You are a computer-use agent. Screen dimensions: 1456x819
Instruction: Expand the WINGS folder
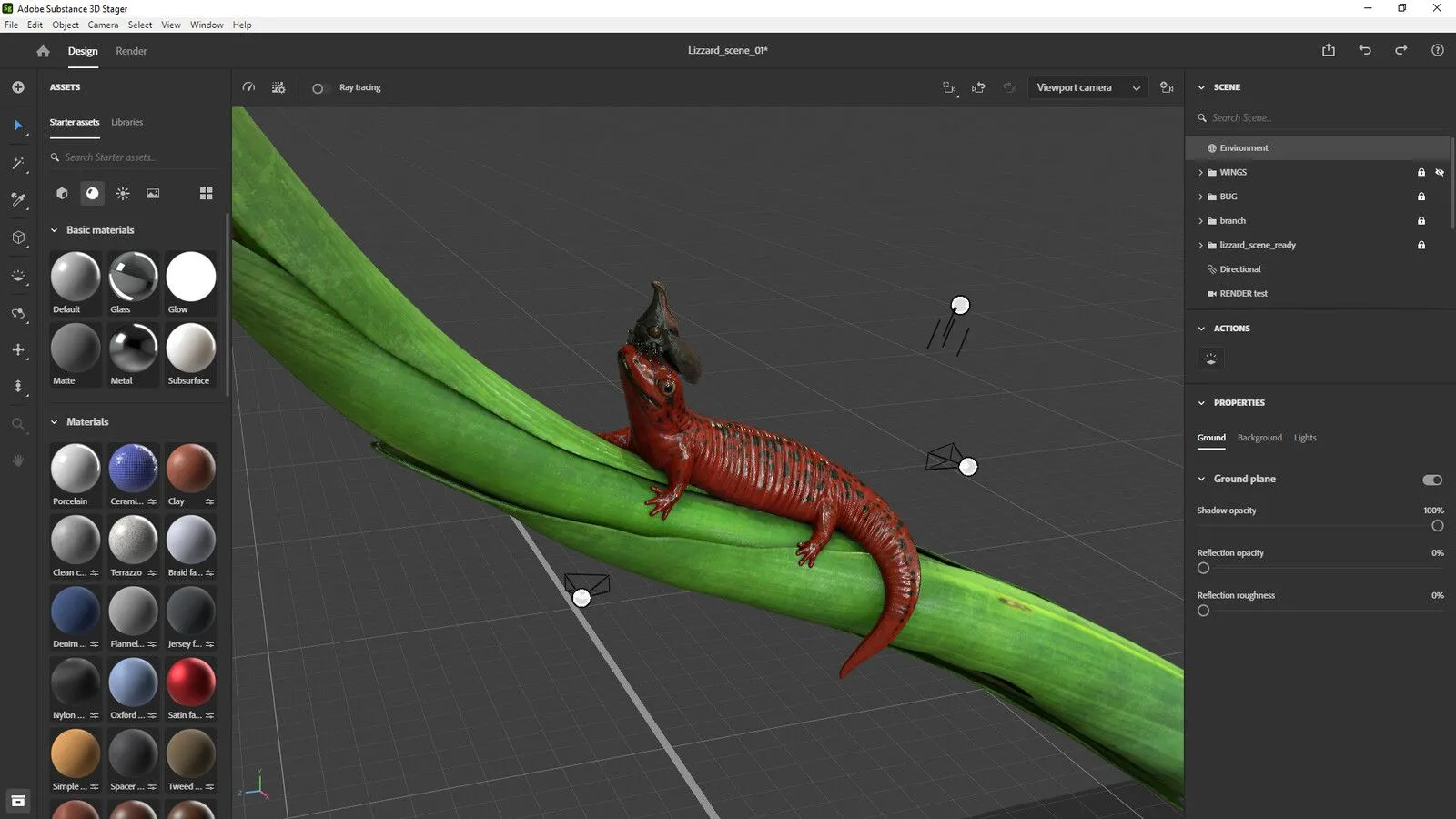click(1201, 172)
